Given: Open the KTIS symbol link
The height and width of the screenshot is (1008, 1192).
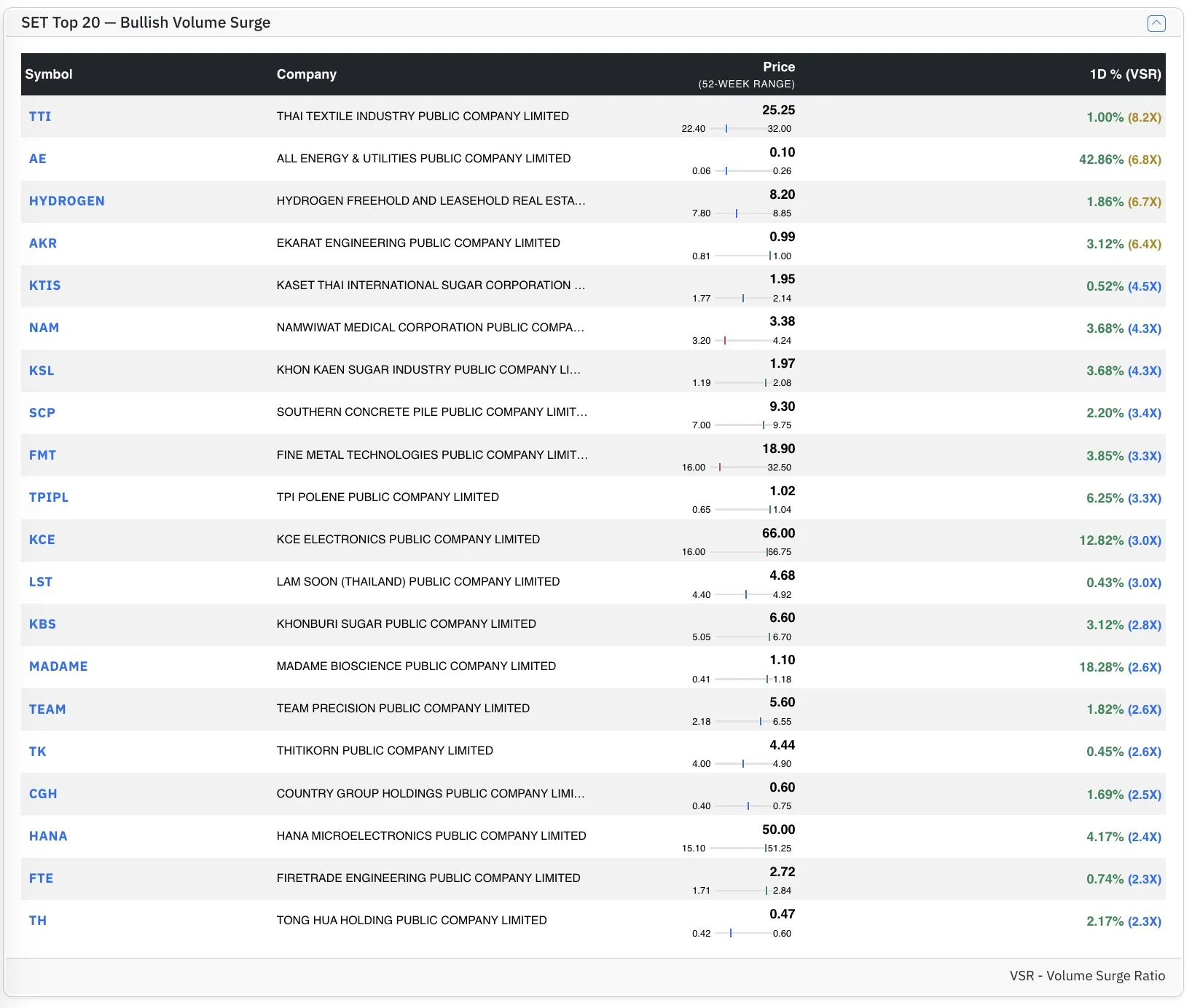Looking at the screenshot, I should coord(45,286).
